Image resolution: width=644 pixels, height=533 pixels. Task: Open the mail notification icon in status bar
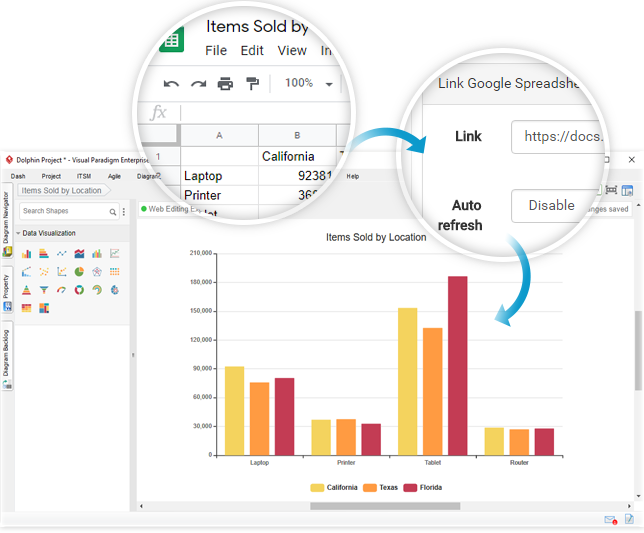611,520
